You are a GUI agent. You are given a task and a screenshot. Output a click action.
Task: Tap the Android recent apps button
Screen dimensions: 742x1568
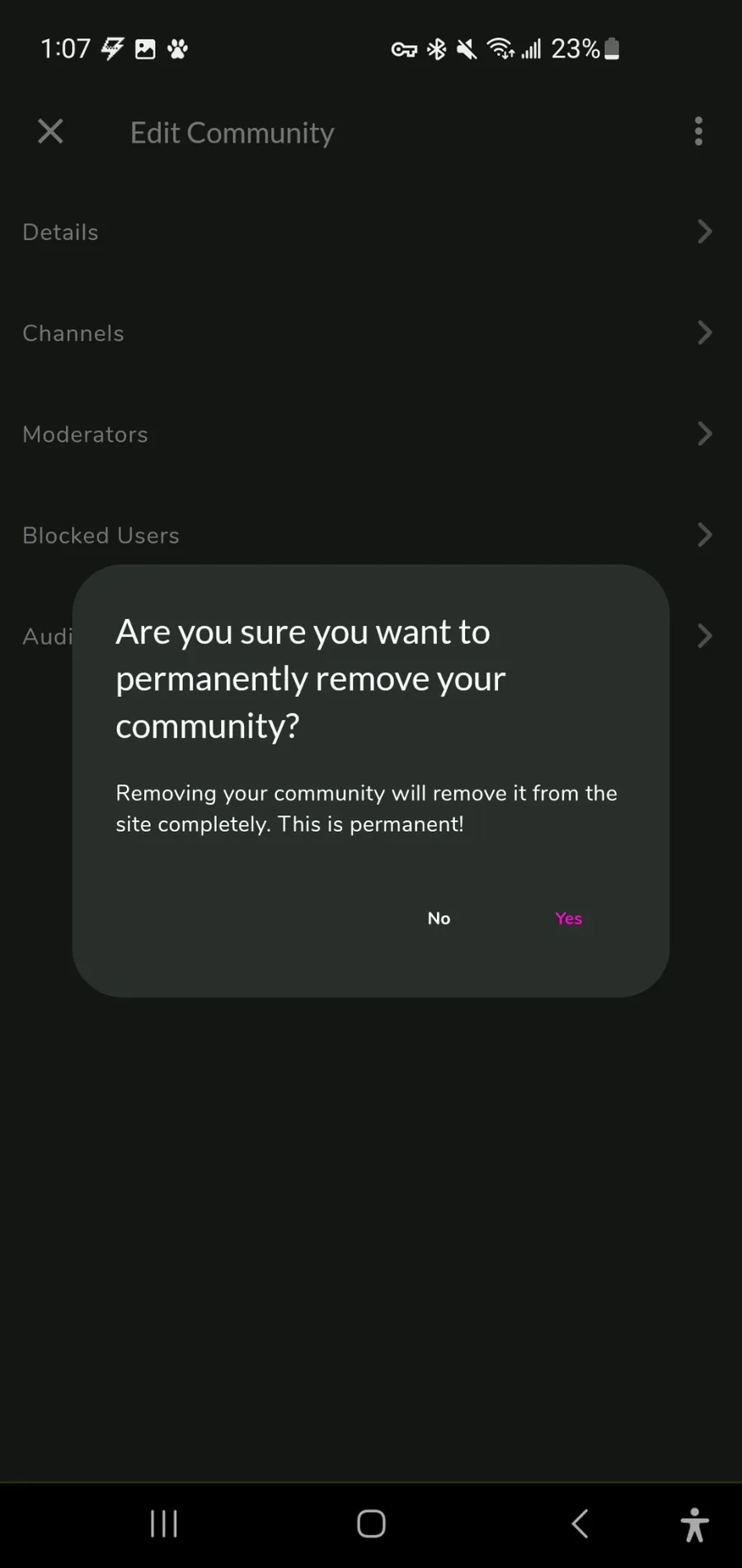pos(164,1523)
